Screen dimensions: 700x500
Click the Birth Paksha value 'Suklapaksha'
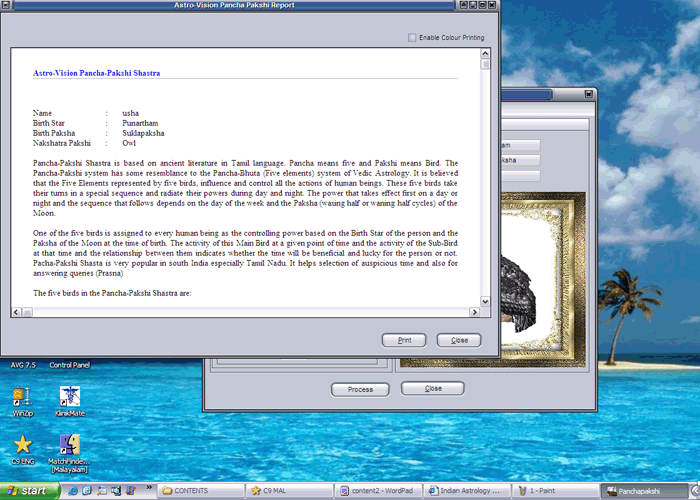(143, 133)
